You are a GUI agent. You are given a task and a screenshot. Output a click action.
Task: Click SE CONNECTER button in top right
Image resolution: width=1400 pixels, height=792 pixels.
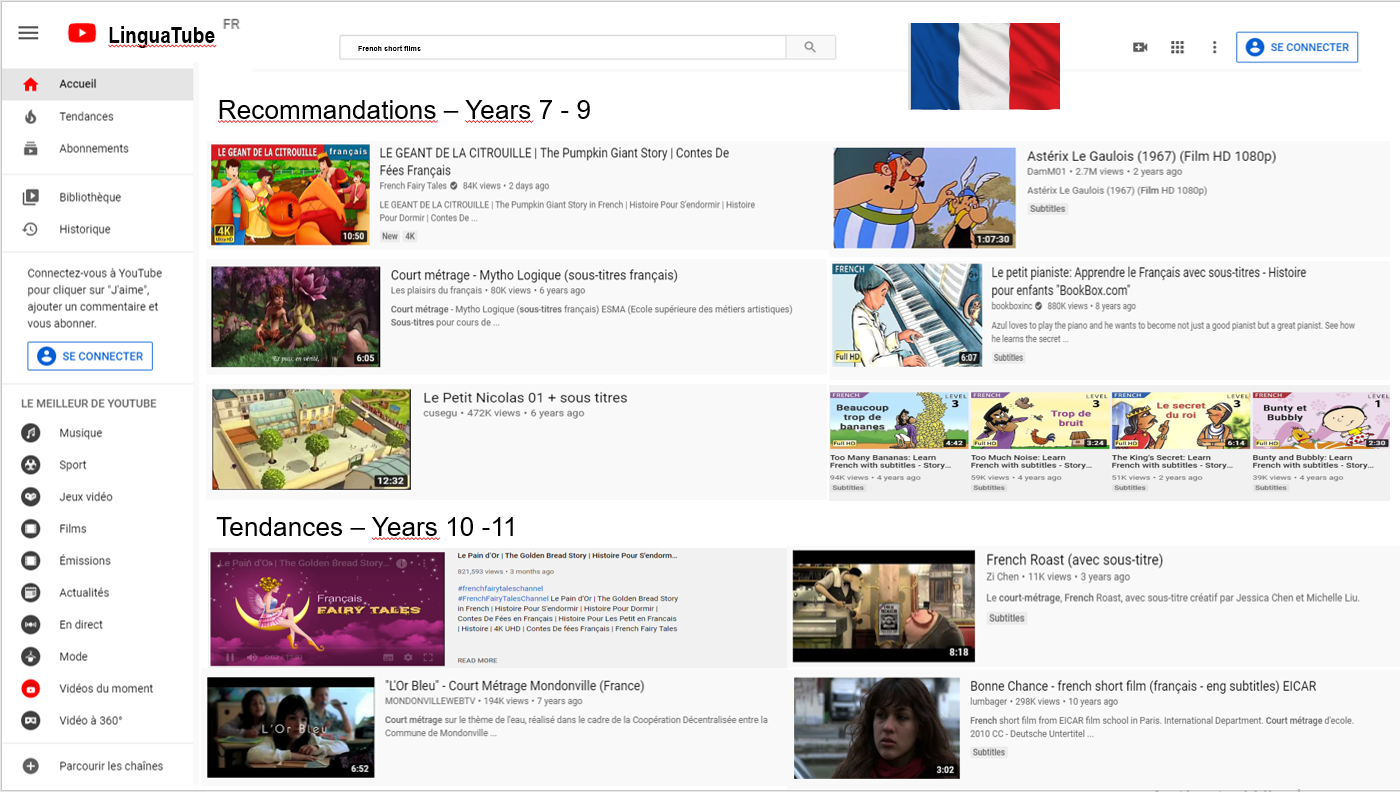click(x=1297, y=47)
